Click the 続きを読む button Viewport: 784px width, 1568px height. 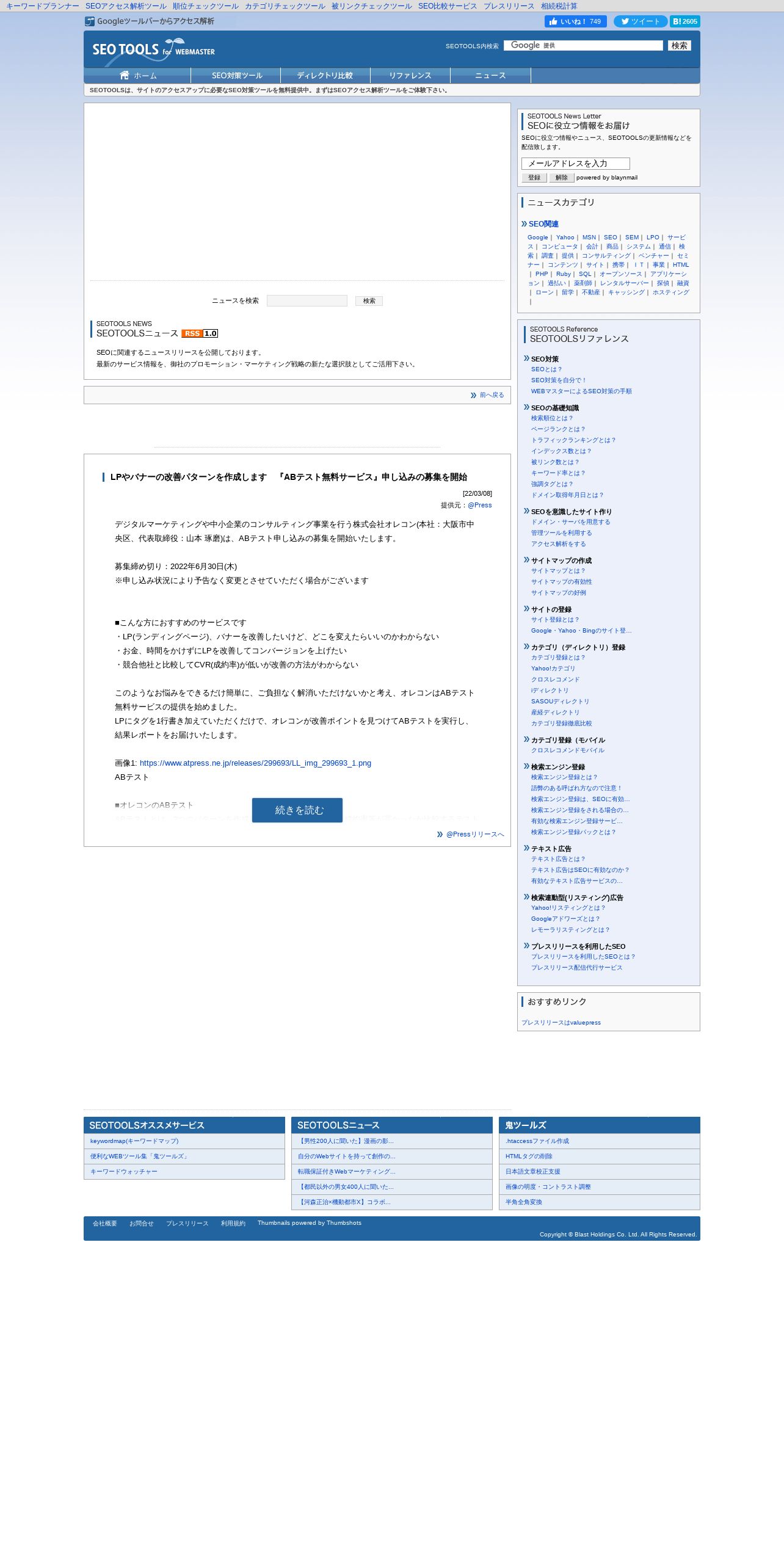(297, 810)
